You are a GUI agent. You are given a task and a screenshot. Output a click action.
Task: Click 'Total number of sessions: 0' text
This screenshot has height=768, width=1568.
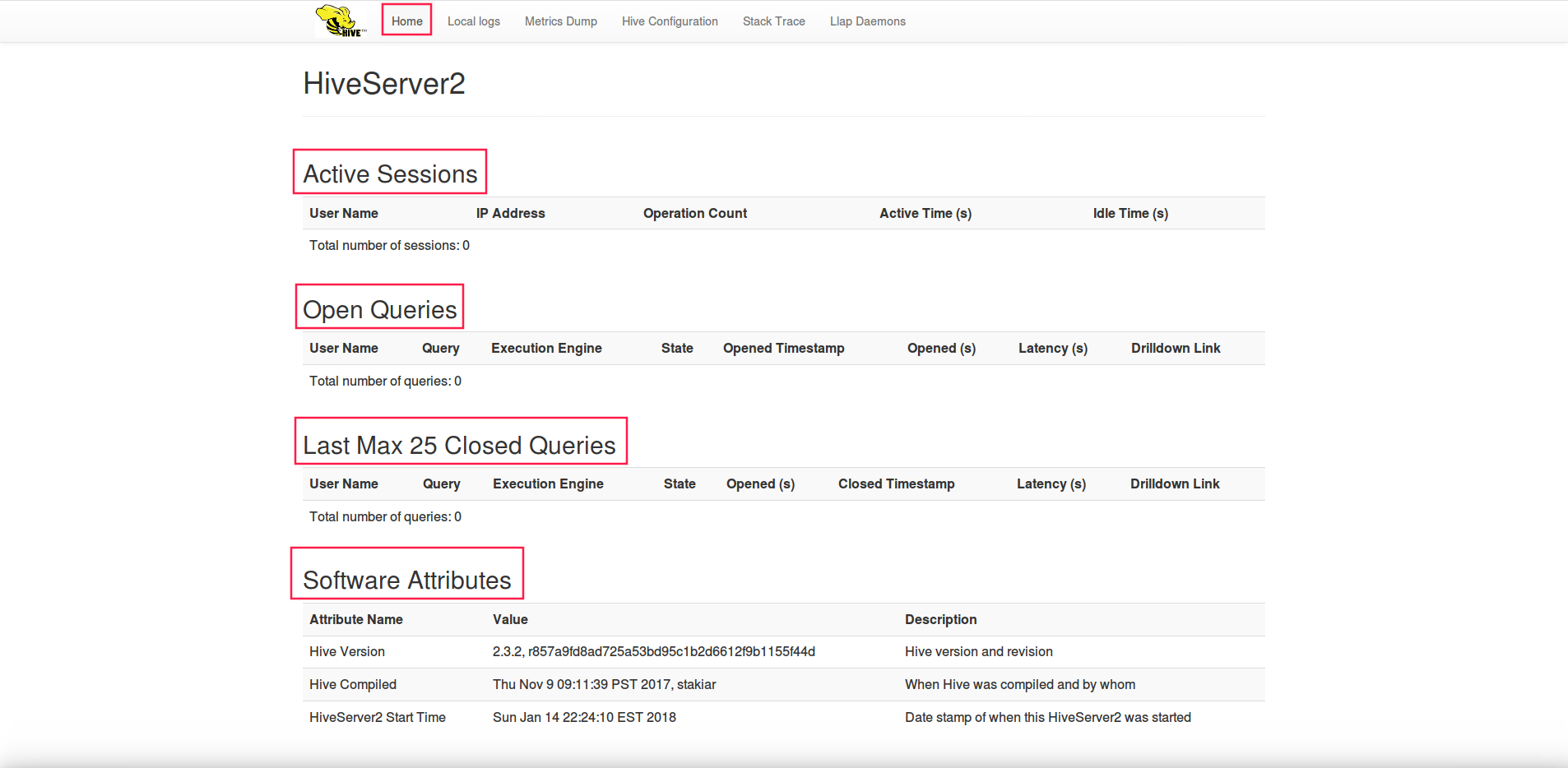coord(389,245)
